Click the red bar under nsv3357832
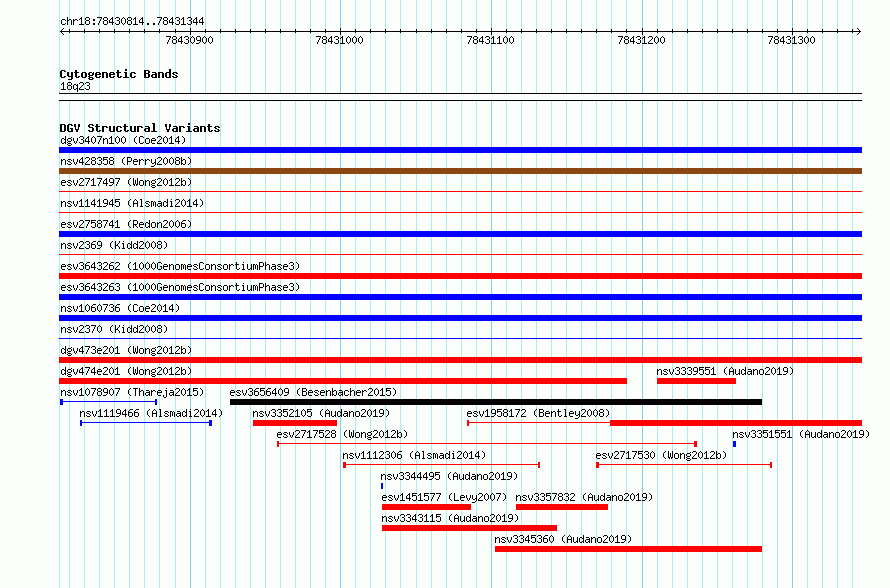 click(562, 507)
